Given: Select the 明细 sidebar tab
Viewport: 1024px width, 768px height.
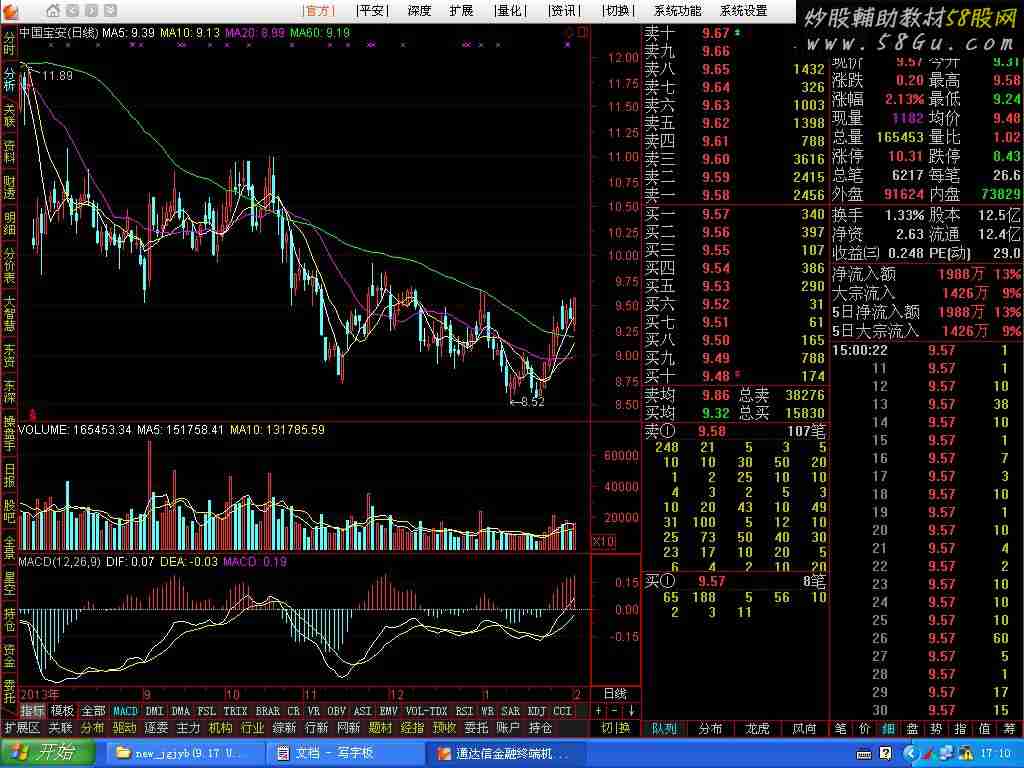Looking at the screenshot, I should 9,224.
